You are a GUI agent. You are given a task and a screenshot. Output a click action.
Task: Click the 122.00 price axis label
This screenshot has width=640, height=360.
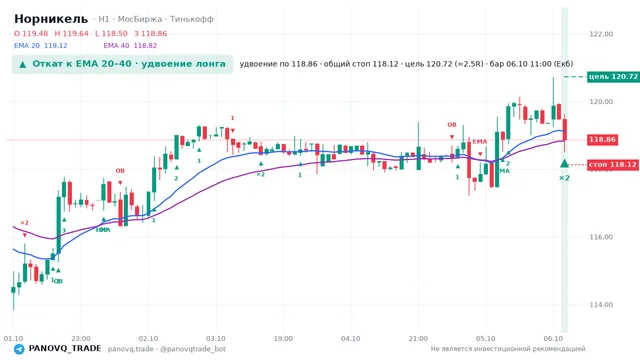pyautogui.click(x=601, y=34)
